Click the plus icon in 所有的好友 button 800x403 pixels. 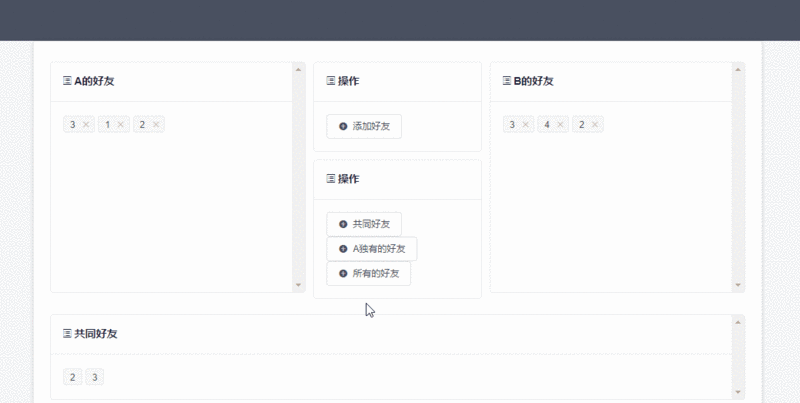tap(343, 273)
